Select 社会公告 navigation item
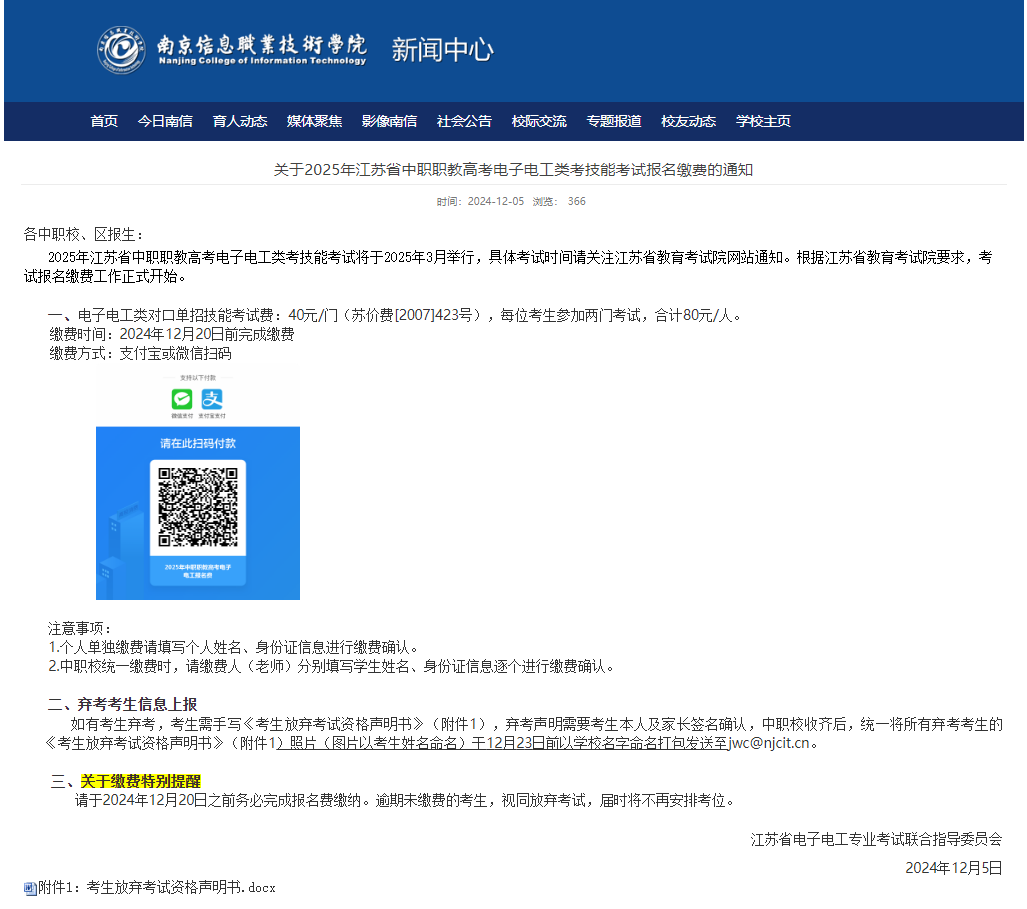This screenshot has width=1027, height=909. (x=464, y=121)
